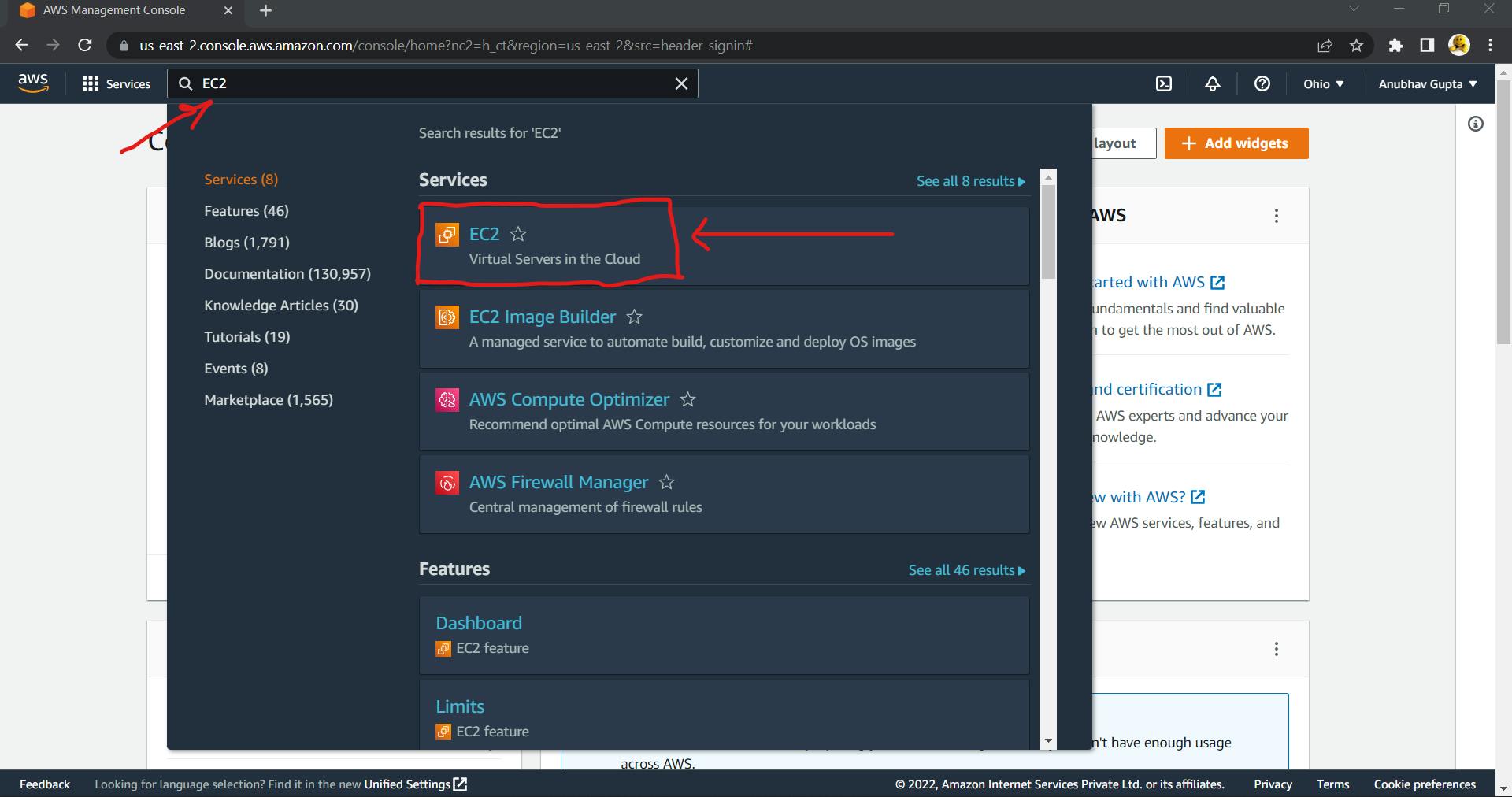
Task: Click the EC2 service icon
Action: tap(447, 234)
